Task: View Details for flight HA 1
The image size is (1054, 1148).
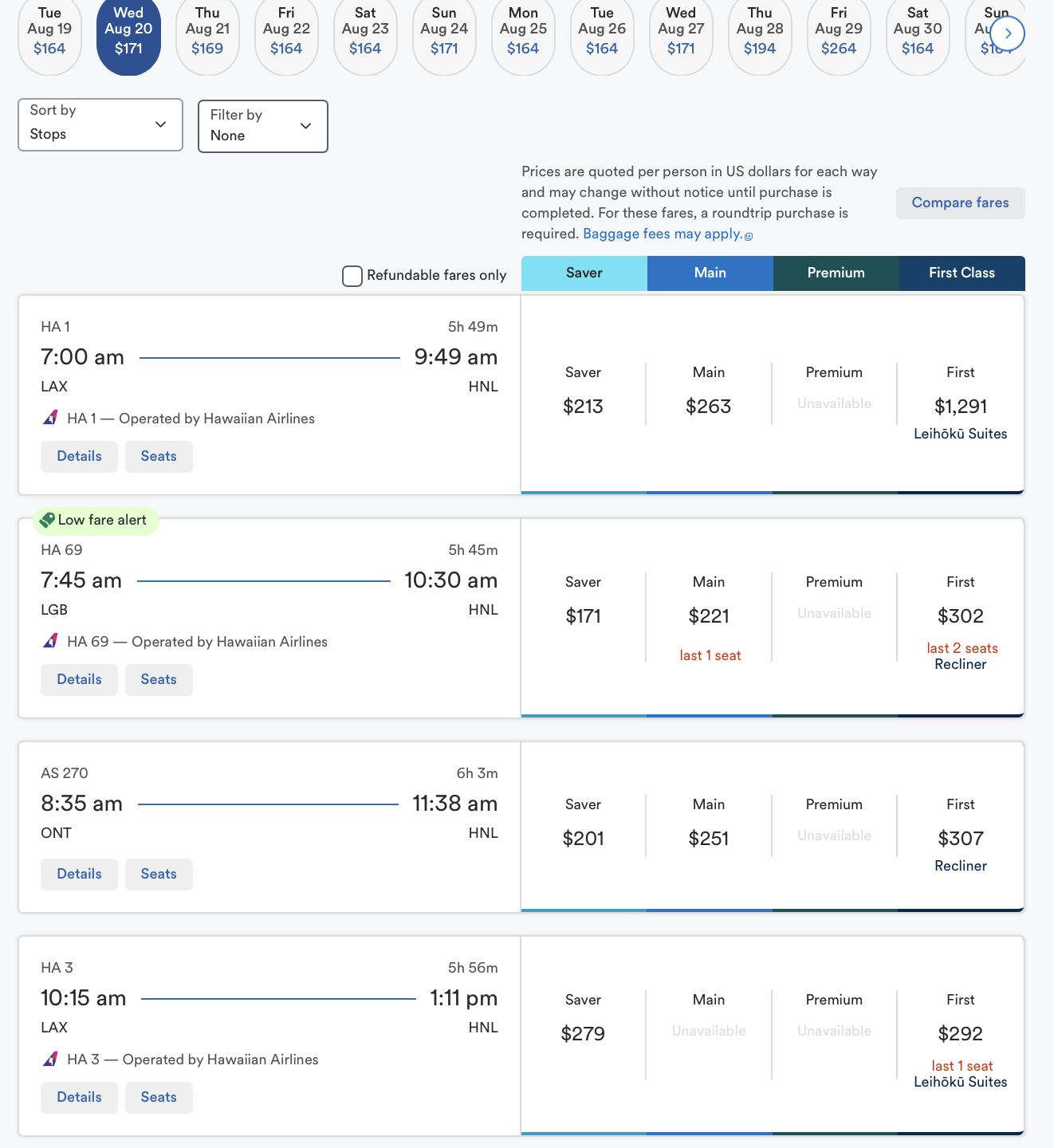Action: 79,456
